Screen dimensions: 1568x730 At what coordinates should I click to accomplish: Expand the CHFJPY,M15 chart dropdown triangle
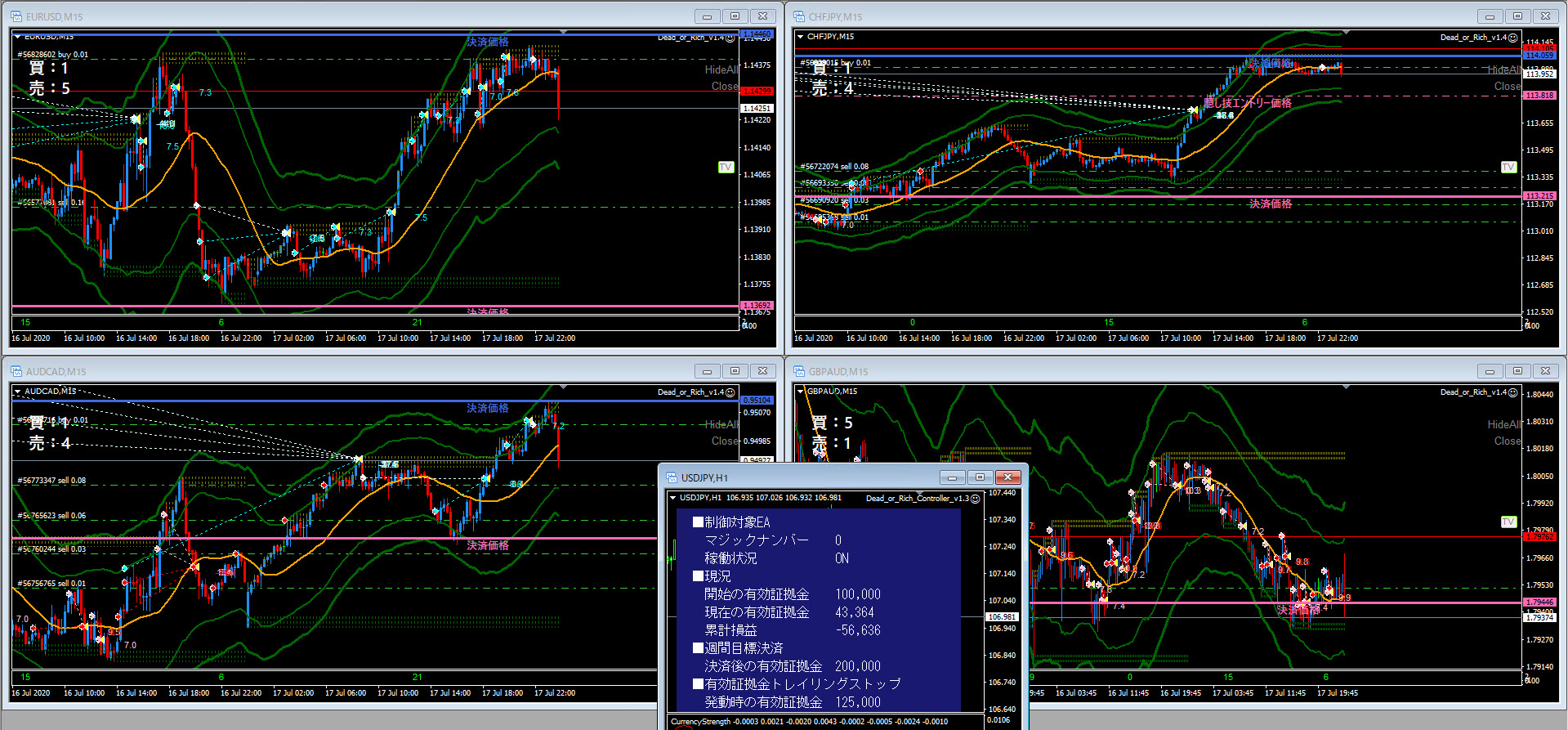click(800, 37)
